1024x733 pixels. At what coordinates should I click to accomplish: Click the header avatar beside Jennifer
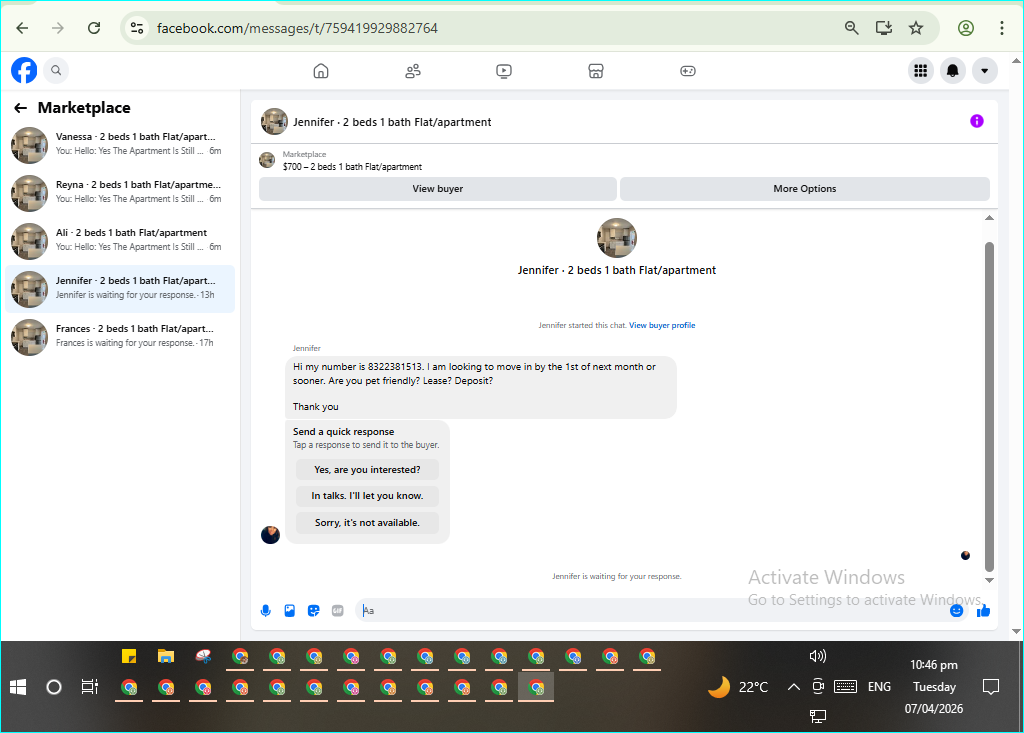pos(274,122)
